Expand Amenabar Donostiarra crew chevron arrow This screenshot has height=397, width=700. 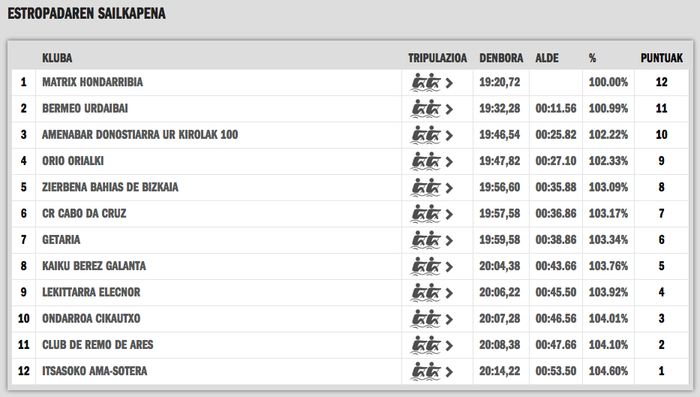coord(449,136)
